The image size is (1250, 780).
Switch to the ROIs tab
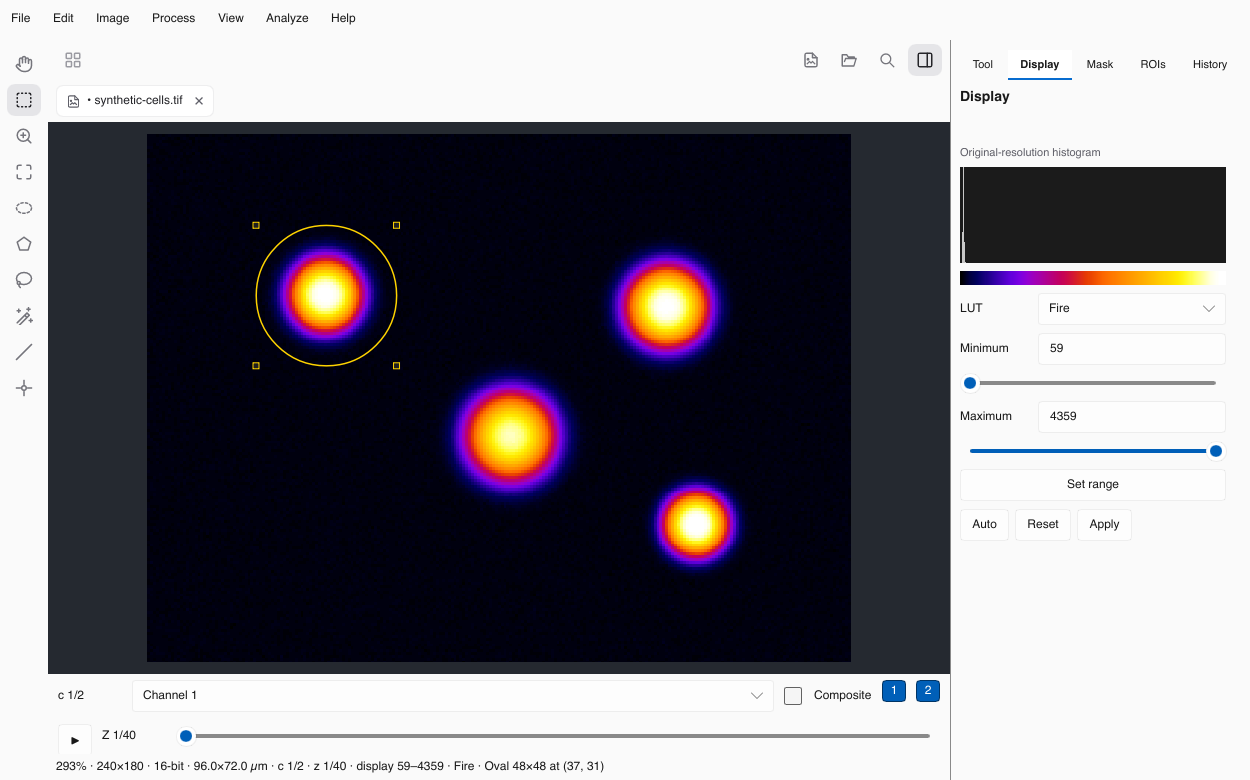(x=1153, y=64)
